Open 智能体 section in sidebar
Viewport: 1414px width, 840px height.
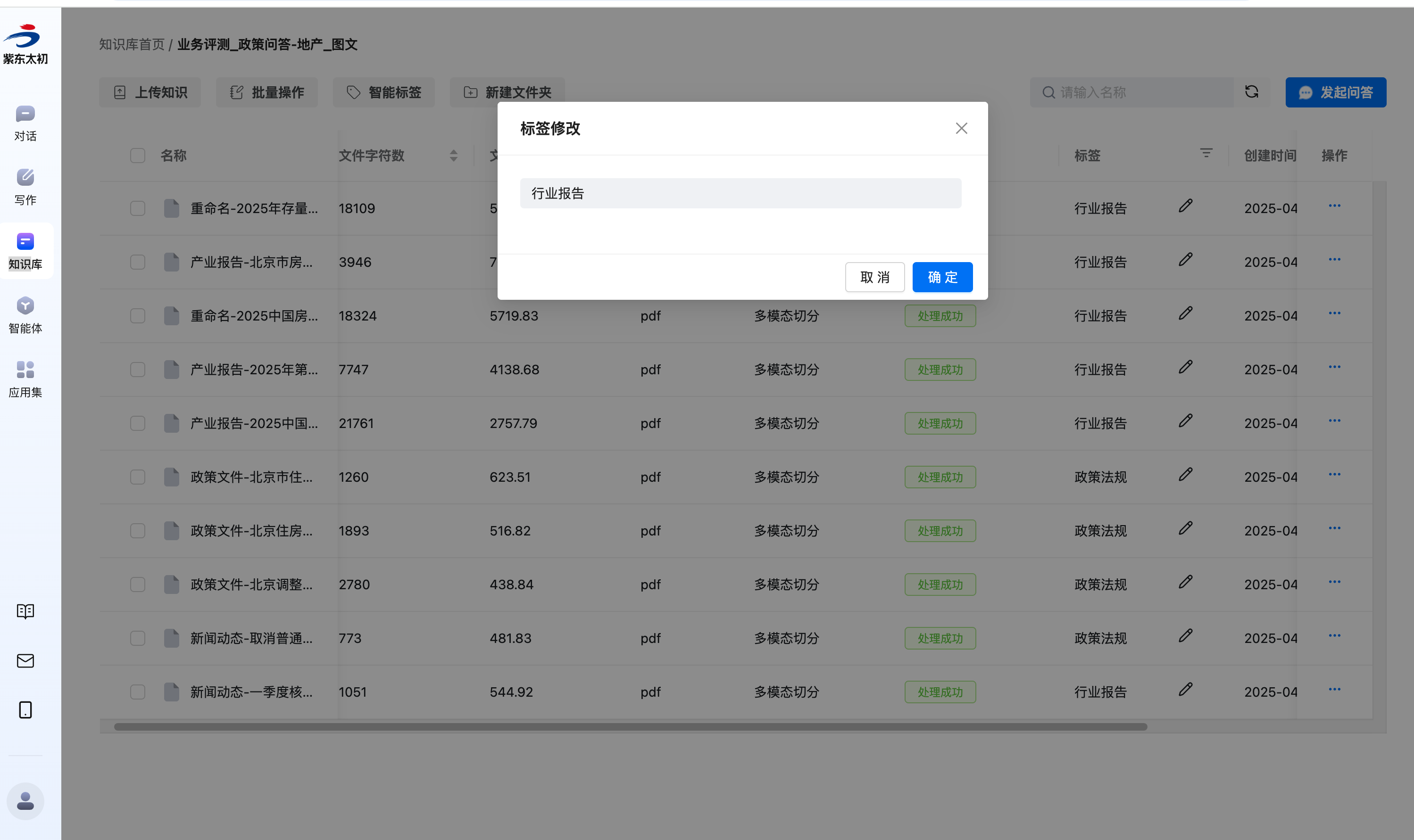(25, 315)
